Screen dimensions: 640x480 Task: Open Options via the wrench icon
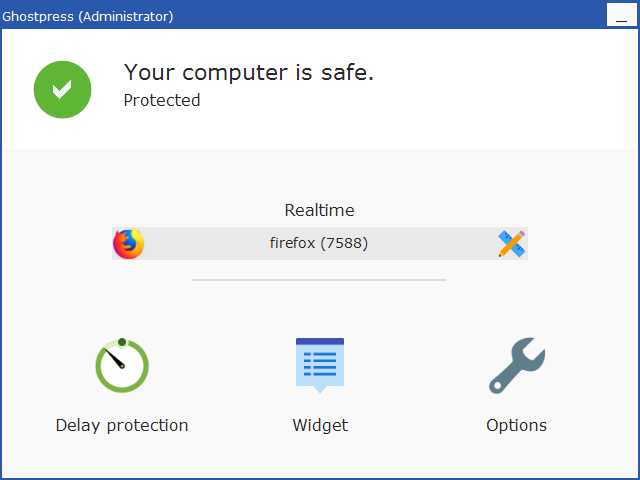(x=517, y=365)
